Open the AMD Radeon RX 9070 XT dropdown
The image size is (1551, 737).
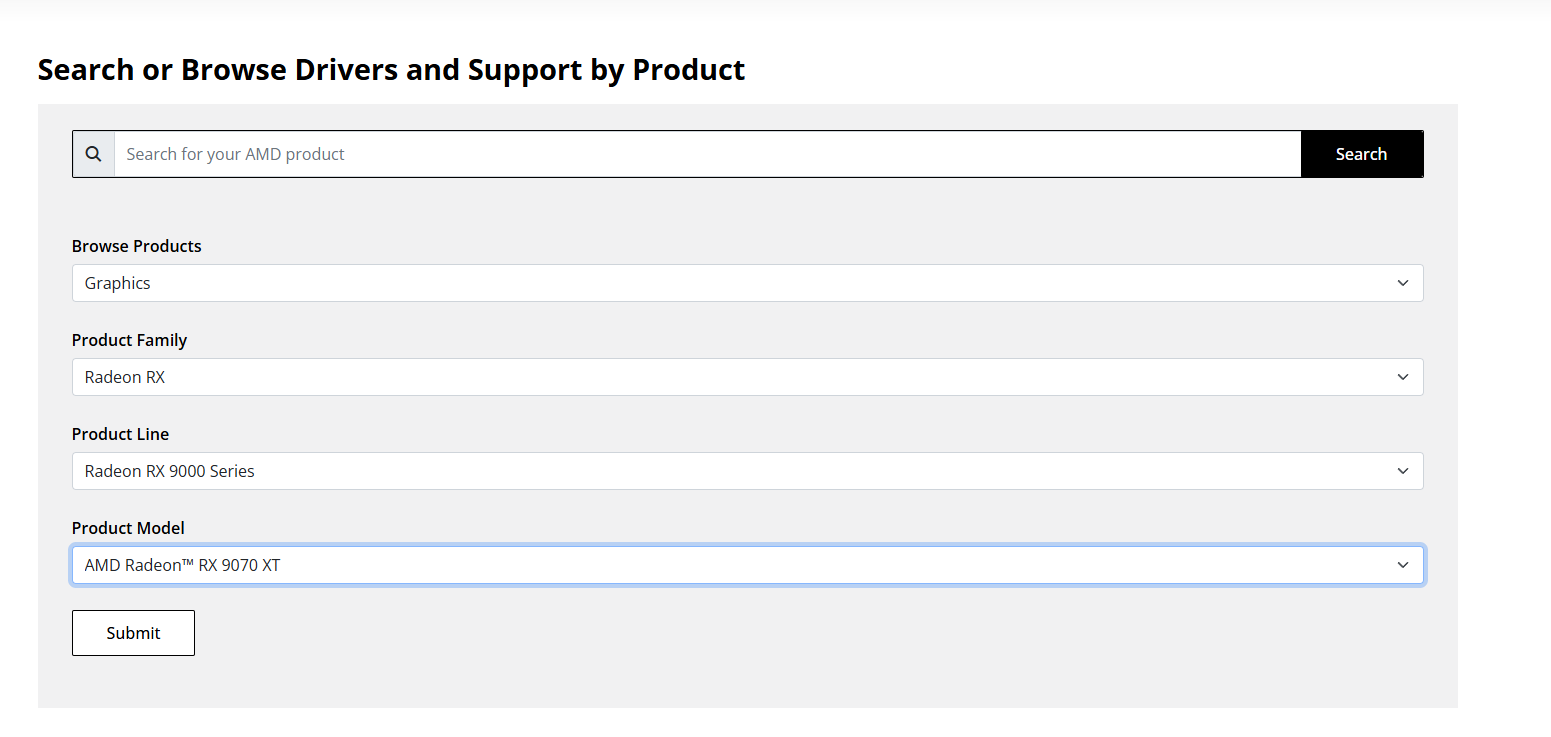pos(747,565)
